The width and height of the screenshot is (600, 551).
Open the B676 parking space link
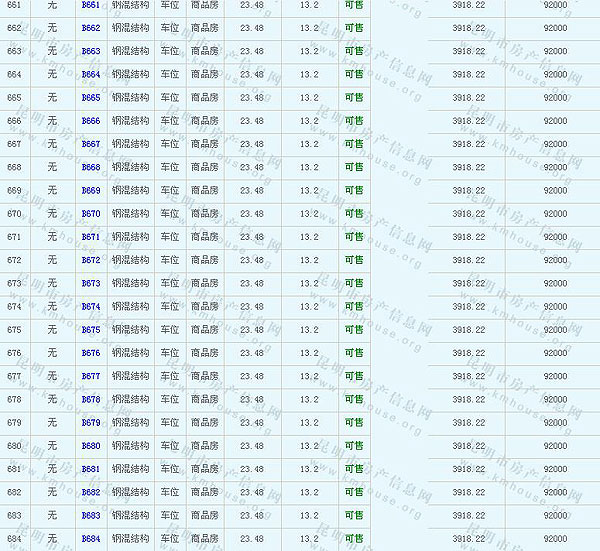[90, 353]
